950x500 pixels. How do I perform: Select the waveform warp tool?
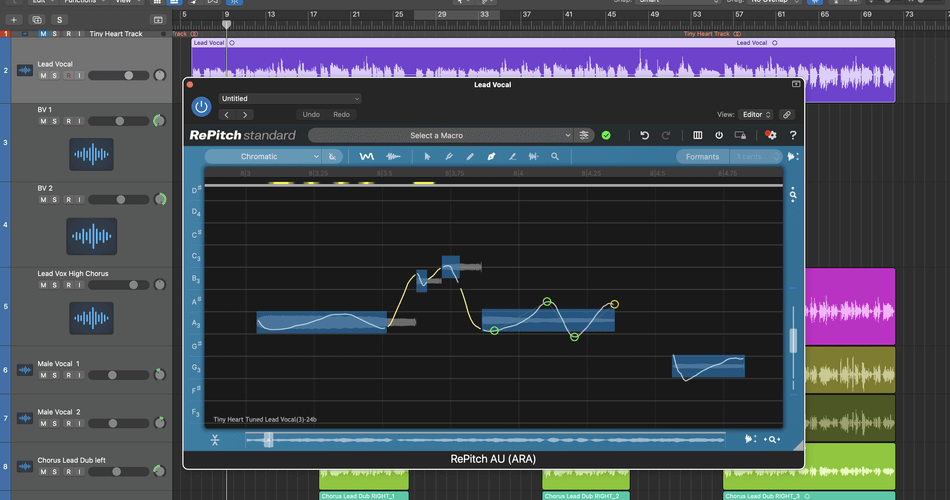[533, 156]
